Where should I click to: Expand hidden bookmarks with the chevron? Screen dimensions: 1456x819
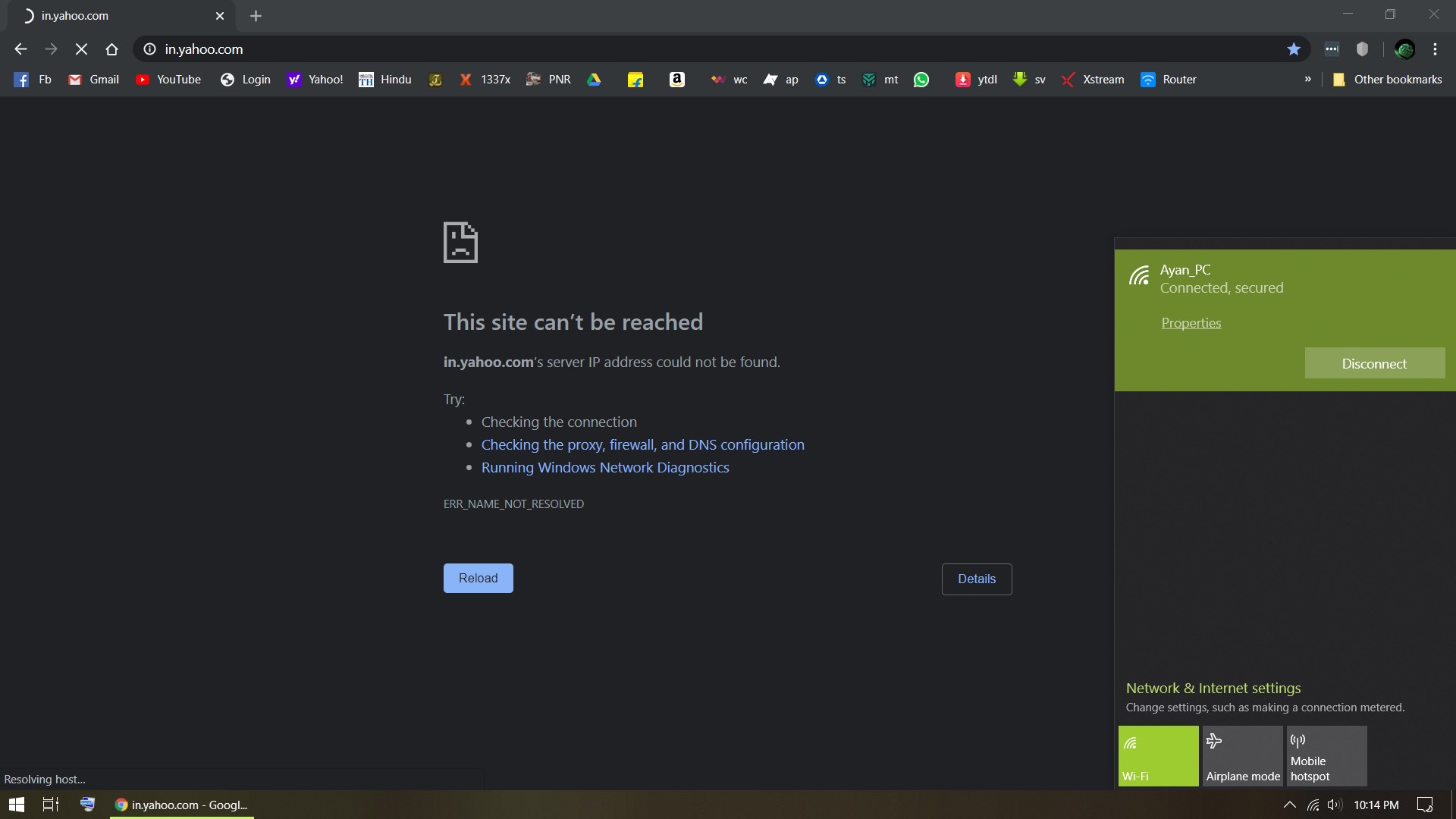click(x=1307, y=79)
